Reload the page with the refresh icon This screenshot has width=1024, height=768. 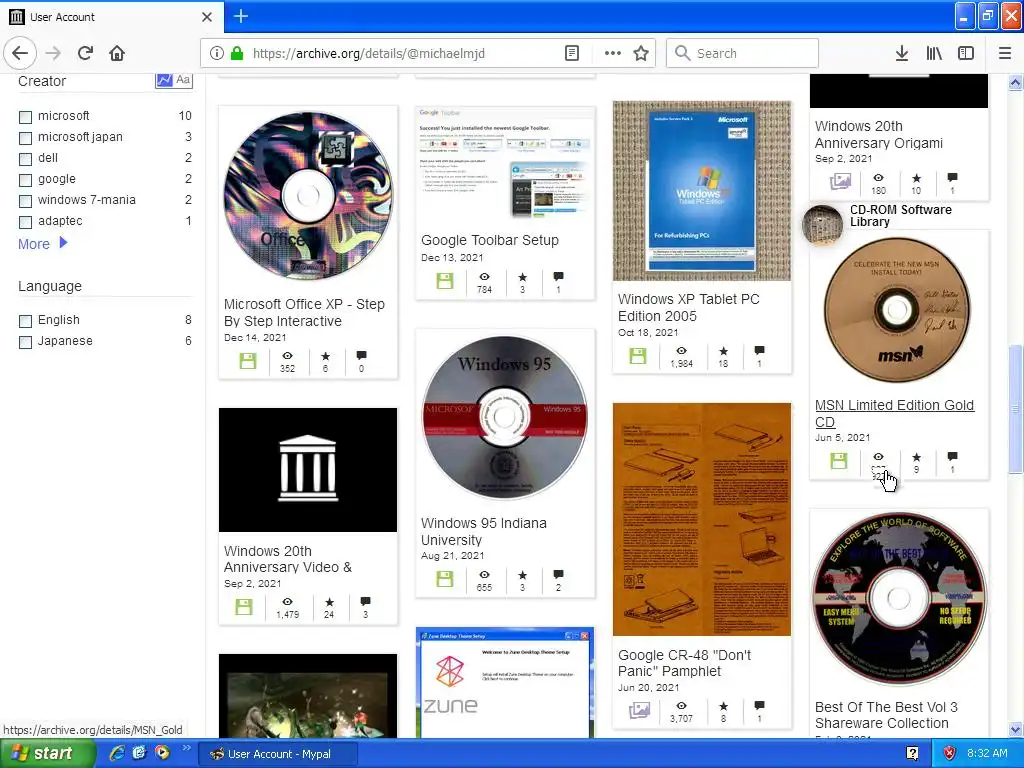click(85, 54)
